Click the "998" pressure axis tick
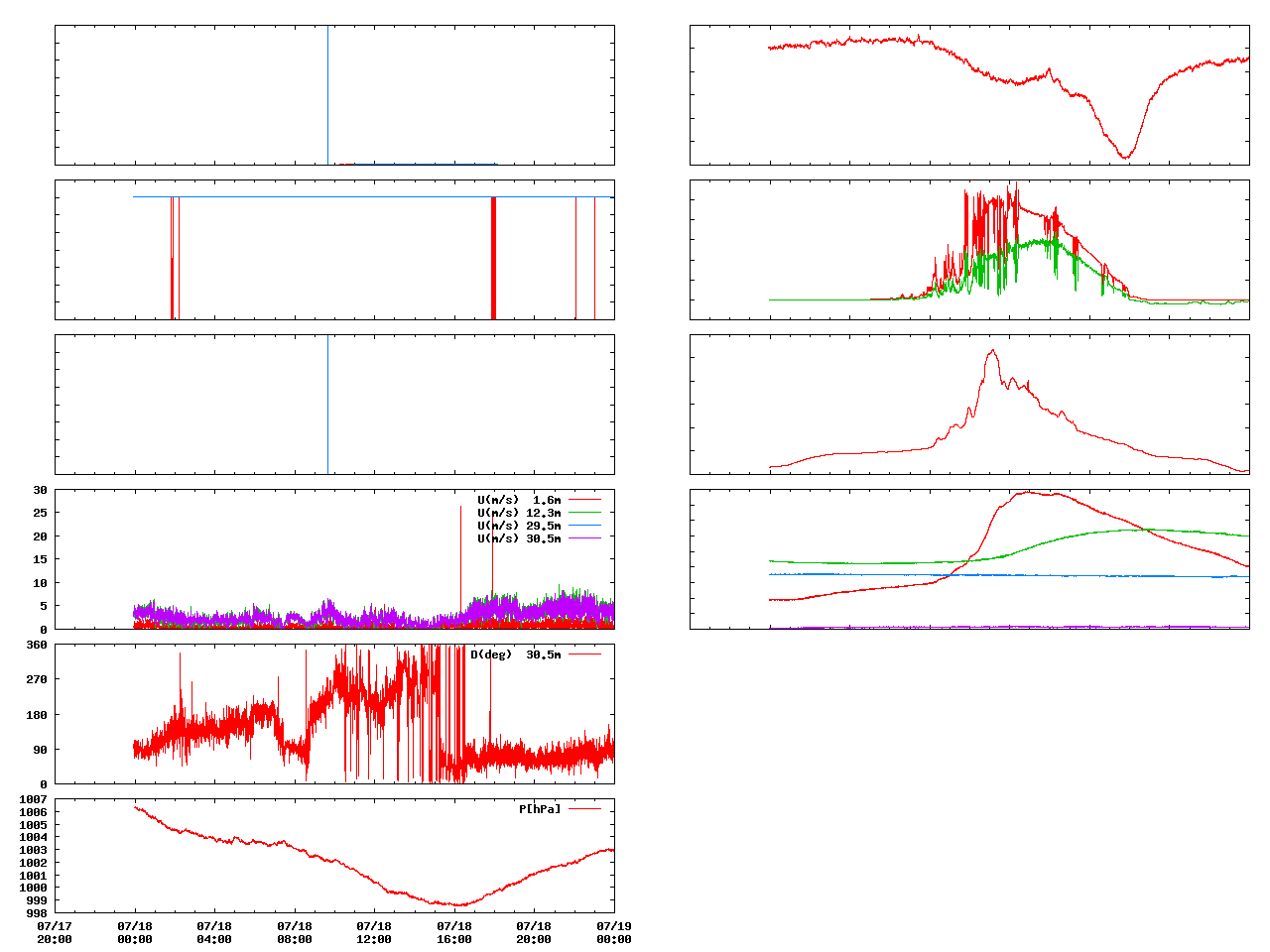The height and width of the screenshot is (952, 1270). tap(37, 913)
